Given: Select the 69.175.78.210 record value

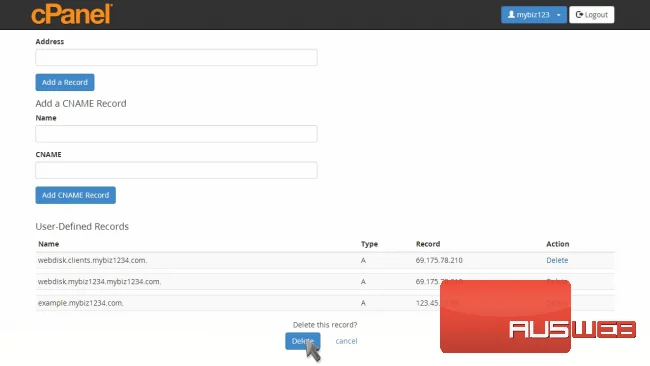Looking at the screenshot, I should (x=439, y=260).
